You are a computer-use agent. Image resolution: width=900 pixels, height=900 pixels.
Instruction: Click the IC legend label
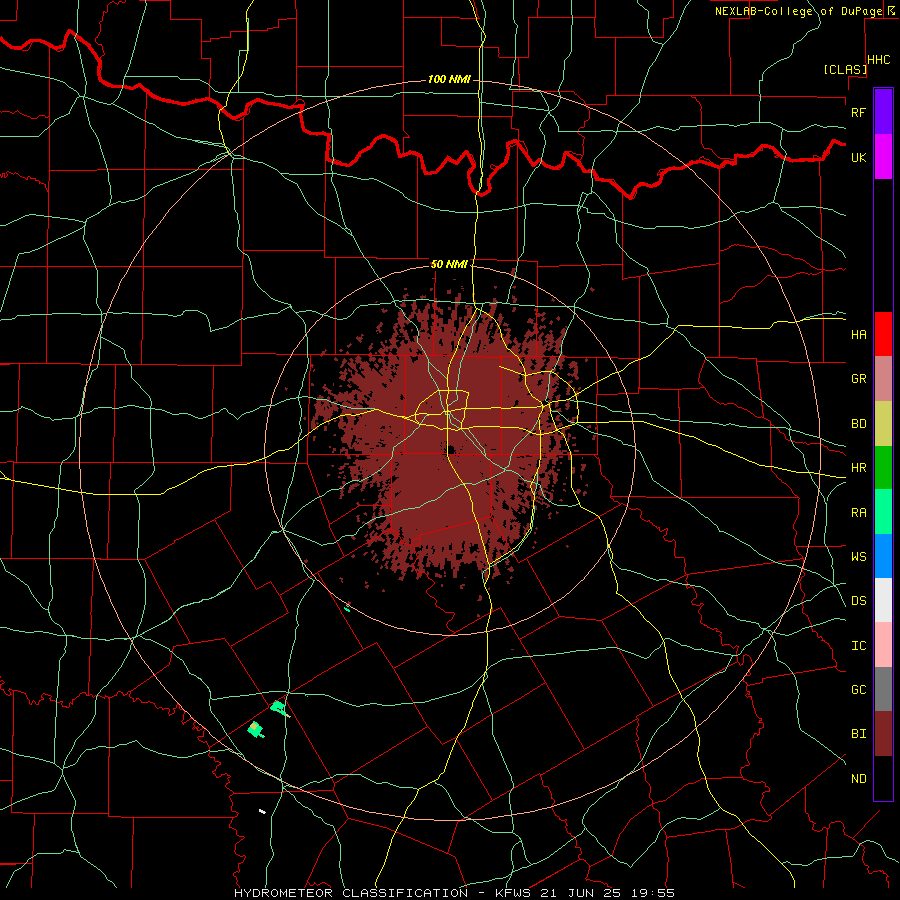(x=858, y=646)
